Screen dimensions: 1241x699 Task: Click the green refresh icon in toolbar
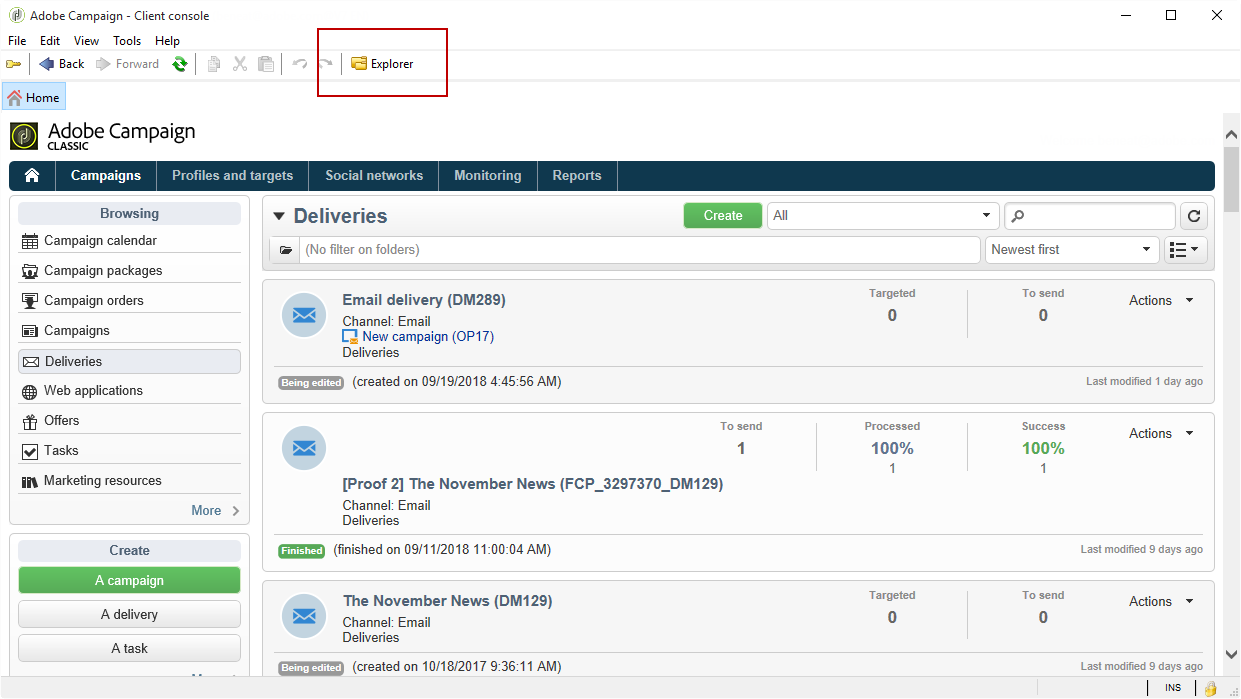[x=179, y=64]
